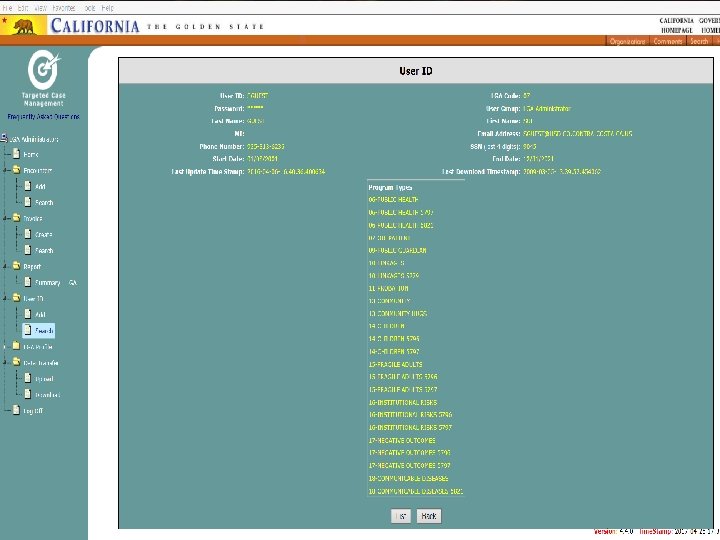The width and height of the screenshot is (720, 540).
Task: Open the Organizations tab
Action: pyautogui.click(x=627, y=41)
